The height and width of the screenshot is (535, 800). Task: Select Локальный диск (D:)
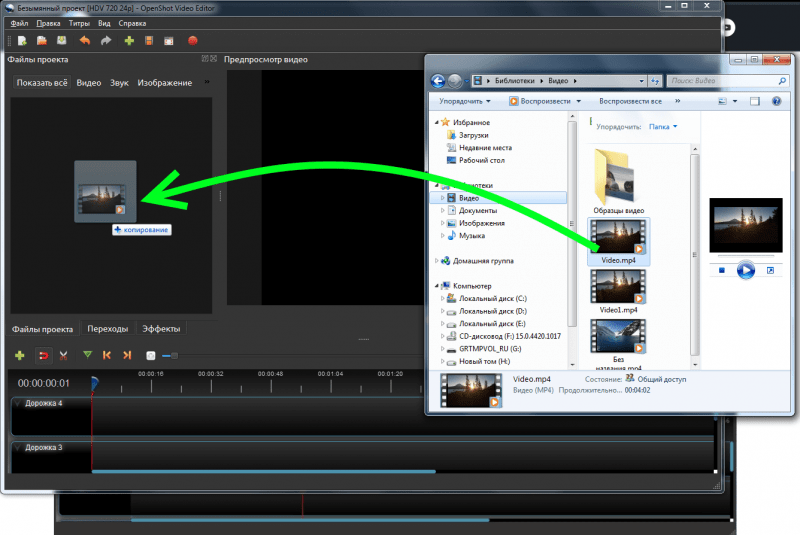click(492, 311)
